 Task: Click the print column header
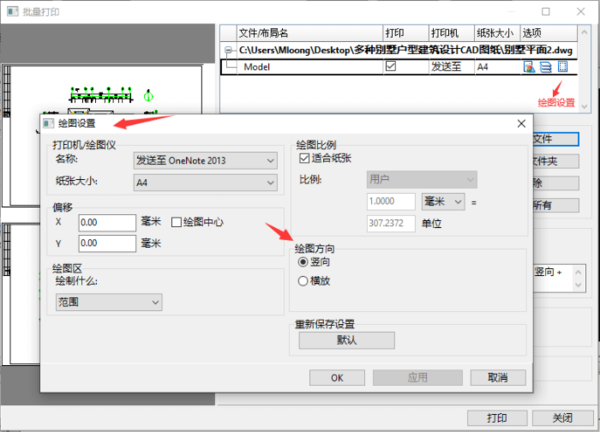[x=406, y=33]
